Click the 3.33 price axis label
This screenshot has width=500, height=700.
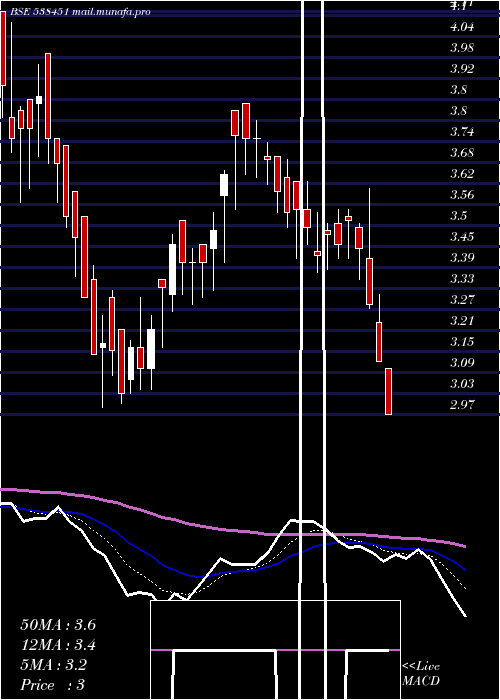click(462, 279)
